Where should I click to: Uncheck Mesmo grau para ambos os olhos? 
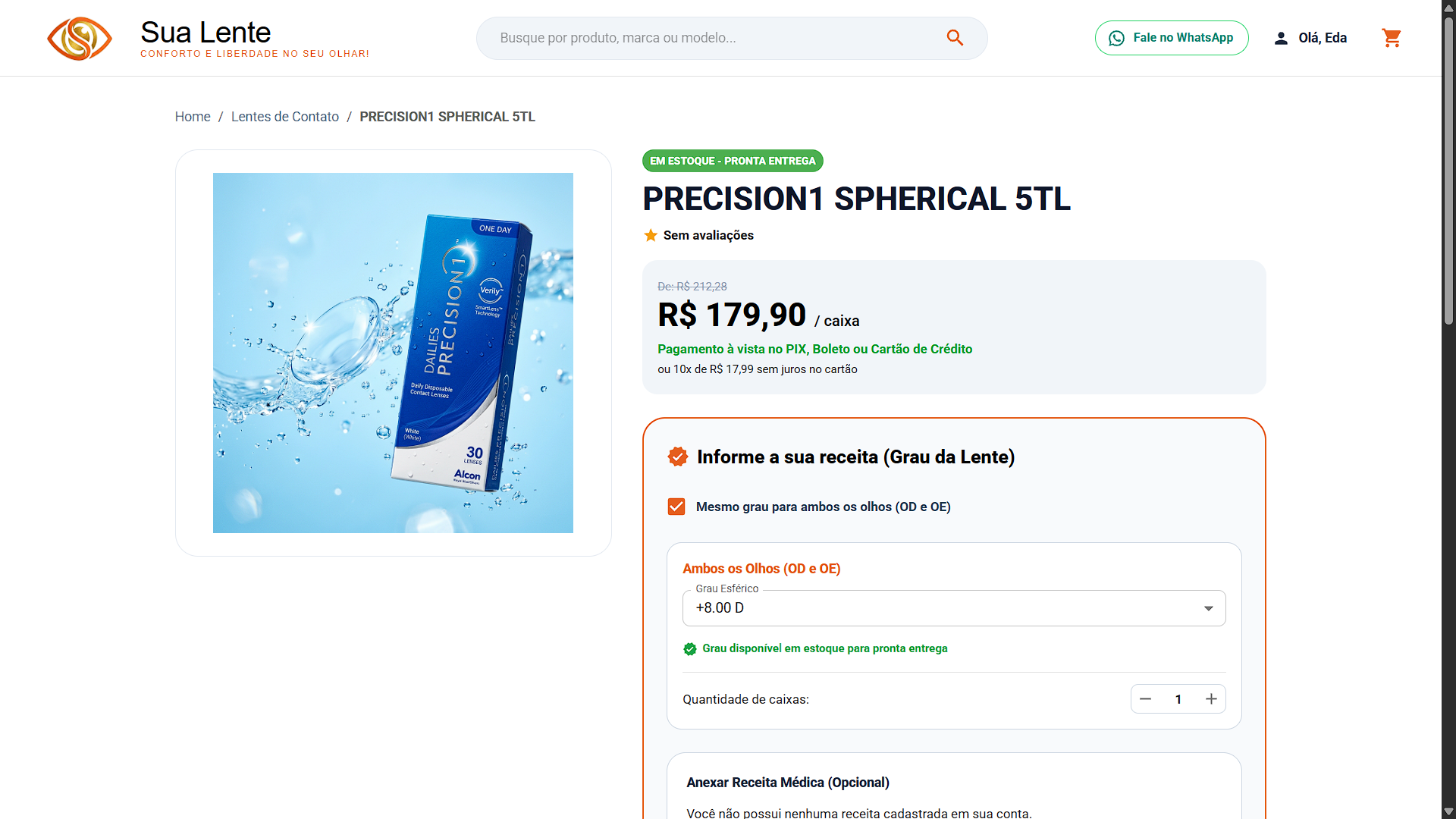676,507
